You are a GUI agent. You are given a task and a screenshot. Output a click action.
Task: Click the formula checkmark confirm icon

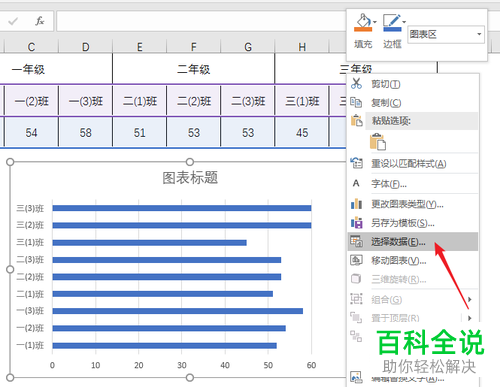click(13, 22)
